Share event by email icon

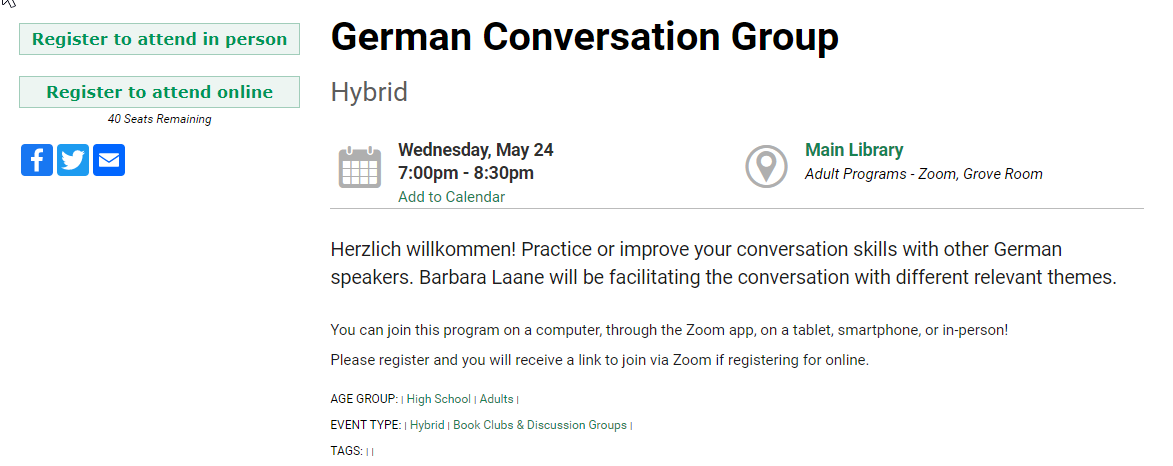coord(108,160)
